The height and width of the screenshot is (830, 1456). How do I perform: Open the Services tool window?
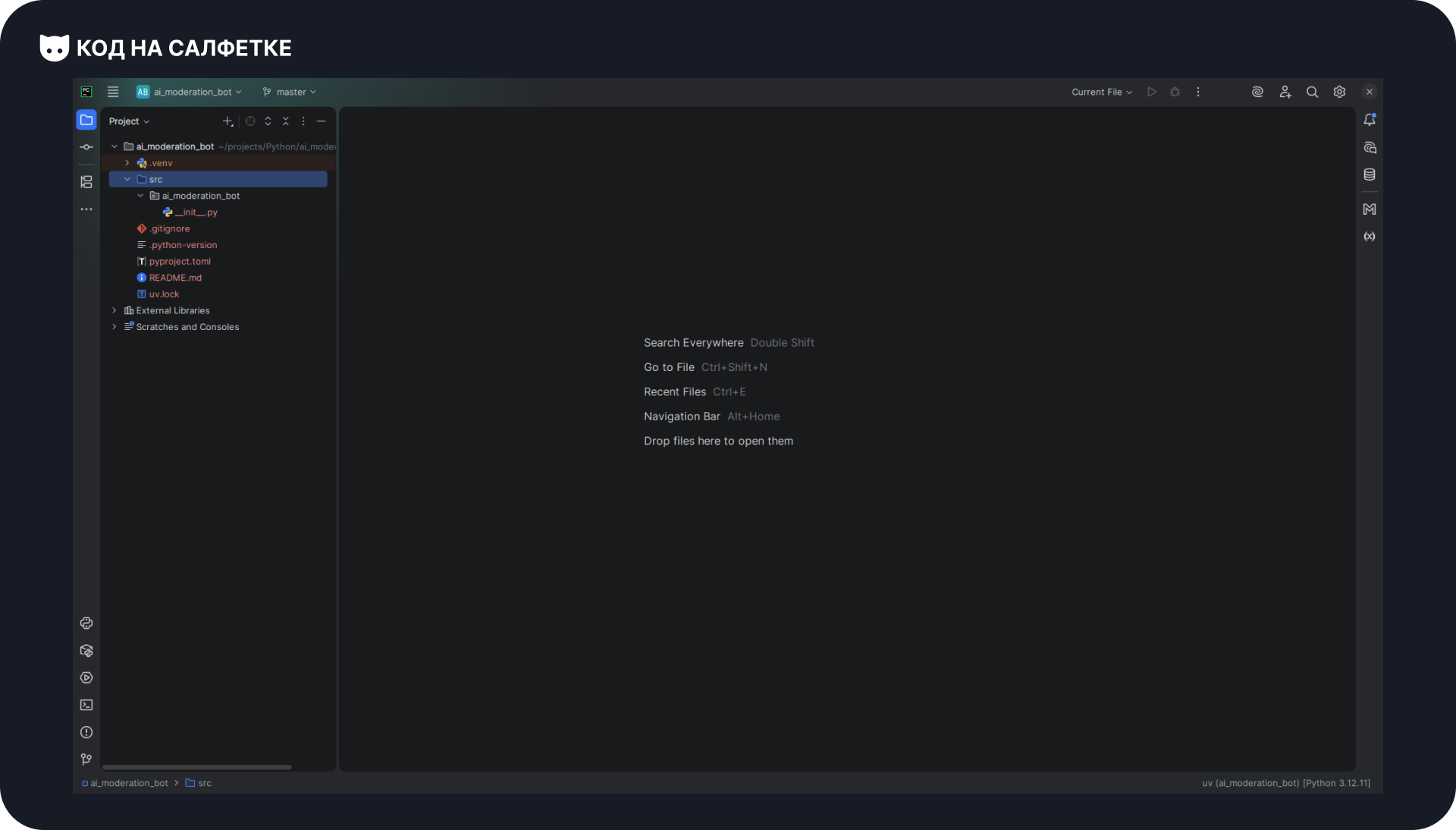[x=86, y=678]
